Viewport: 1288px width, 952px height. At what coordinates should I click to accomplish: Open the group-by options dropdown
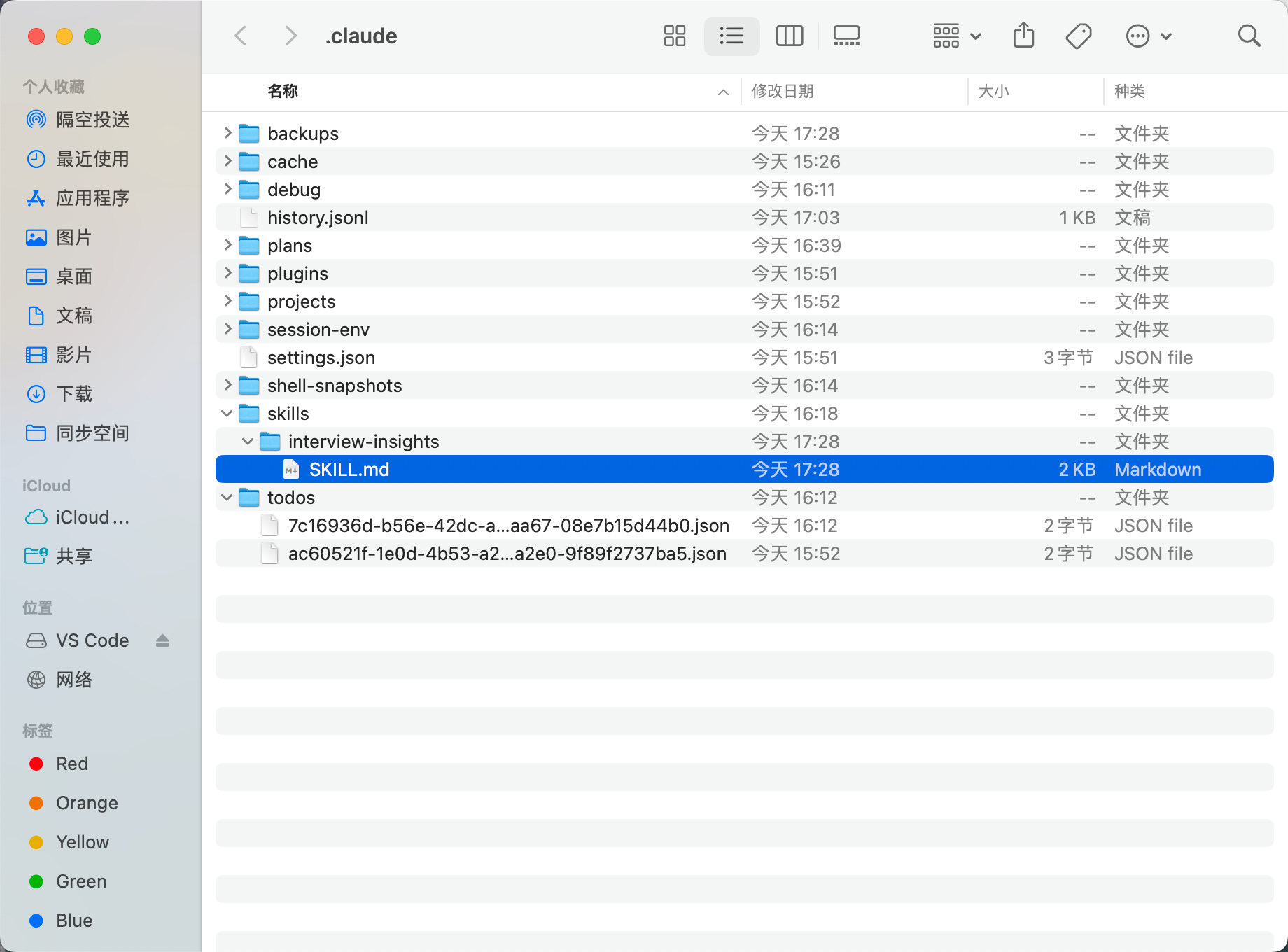pos(957,36)
